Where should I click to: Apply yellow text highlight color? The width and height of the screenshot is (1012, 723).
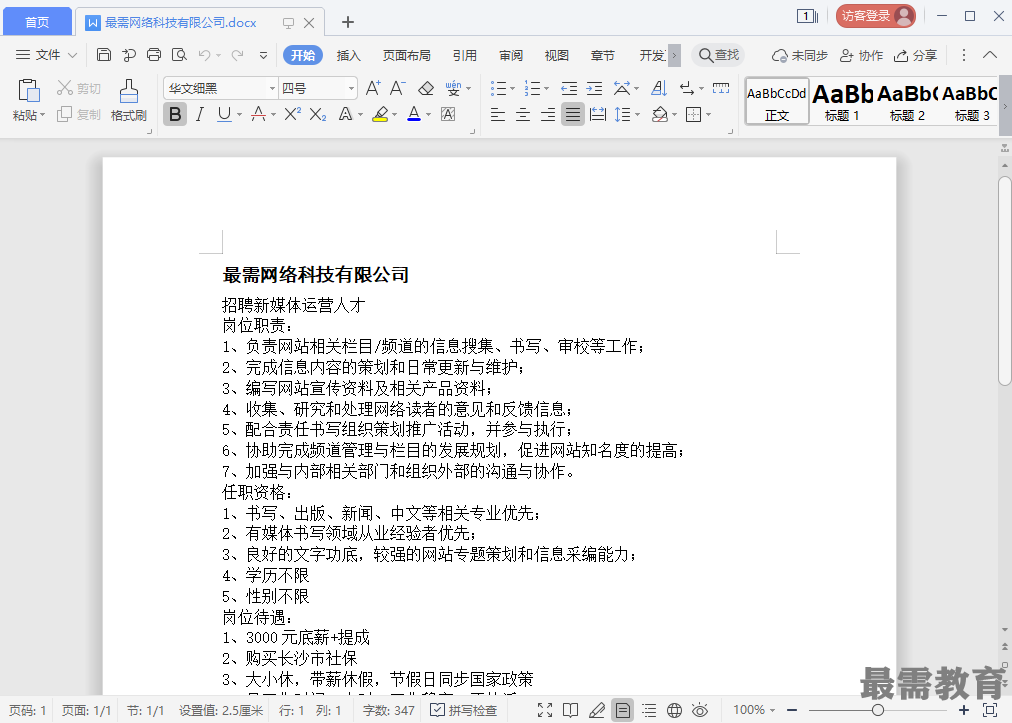(x=380, y=114)
